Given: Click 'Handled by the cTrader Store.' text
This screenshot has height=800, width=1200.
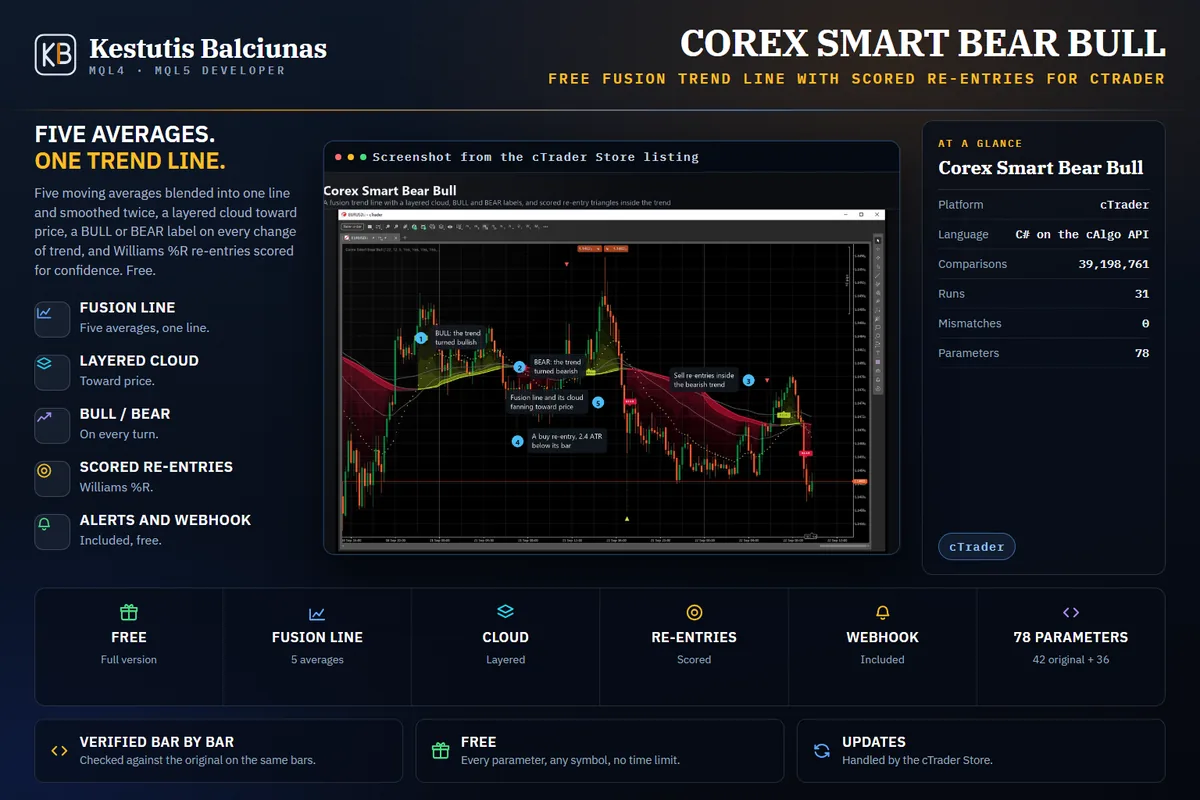Looking at the screenshot, I should pos(917,760).
